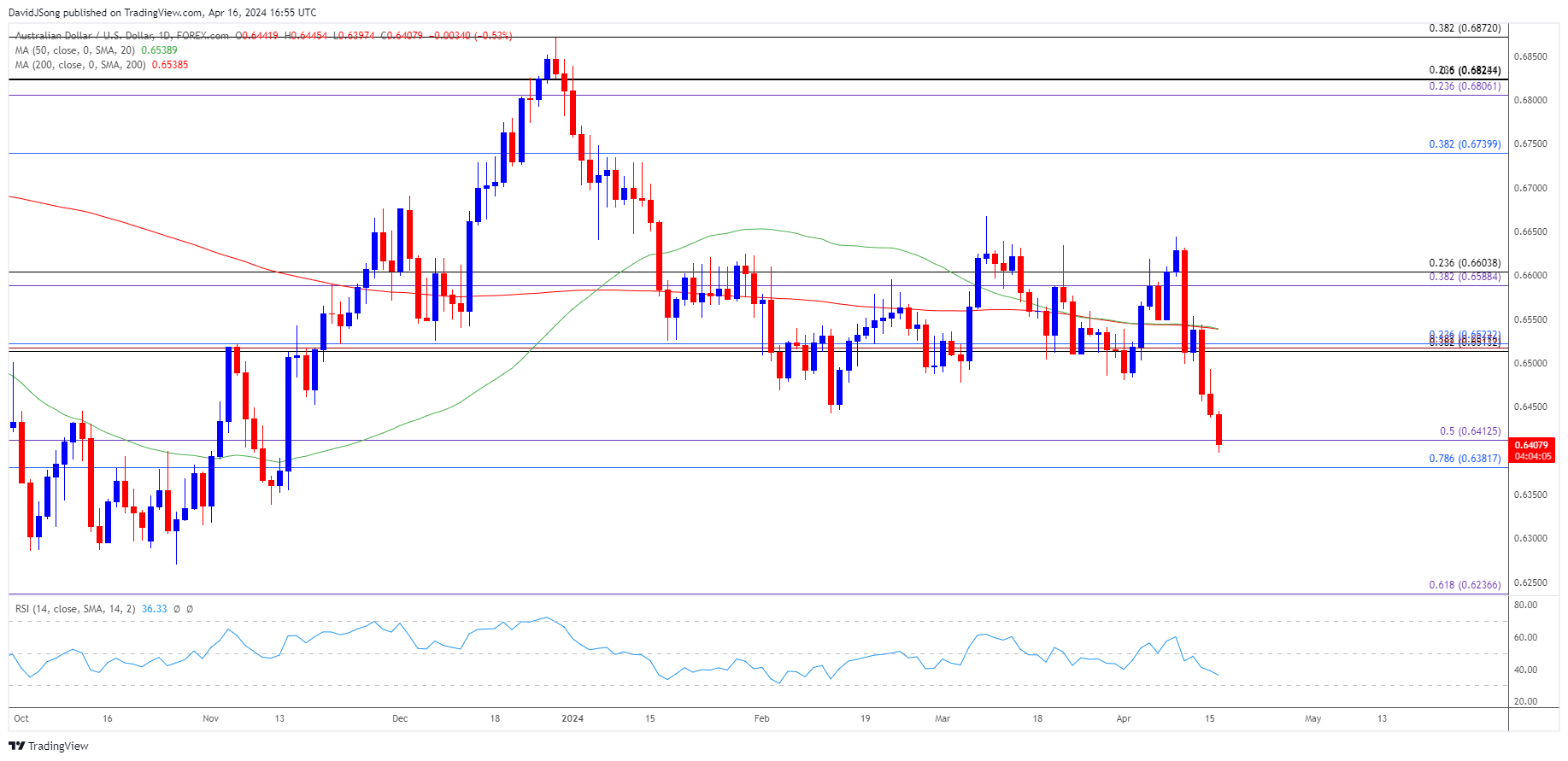Viewport: 1568px width, 761px height.
Task: Click the 80.00 RSI axis tick
Action: pos(1525,606)
